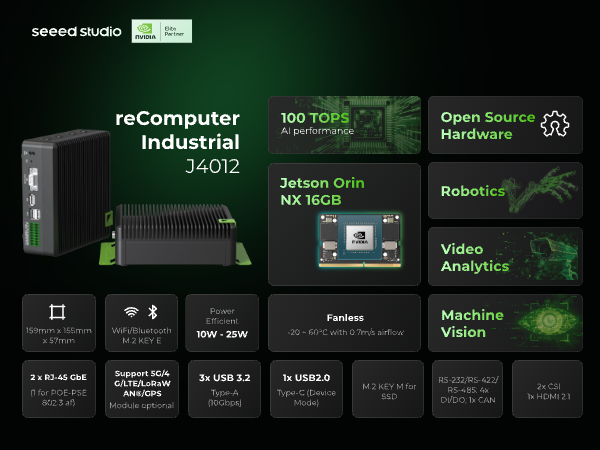Click the 1x USB2.0 heading

pyautogui.click(x=306, y=378)
